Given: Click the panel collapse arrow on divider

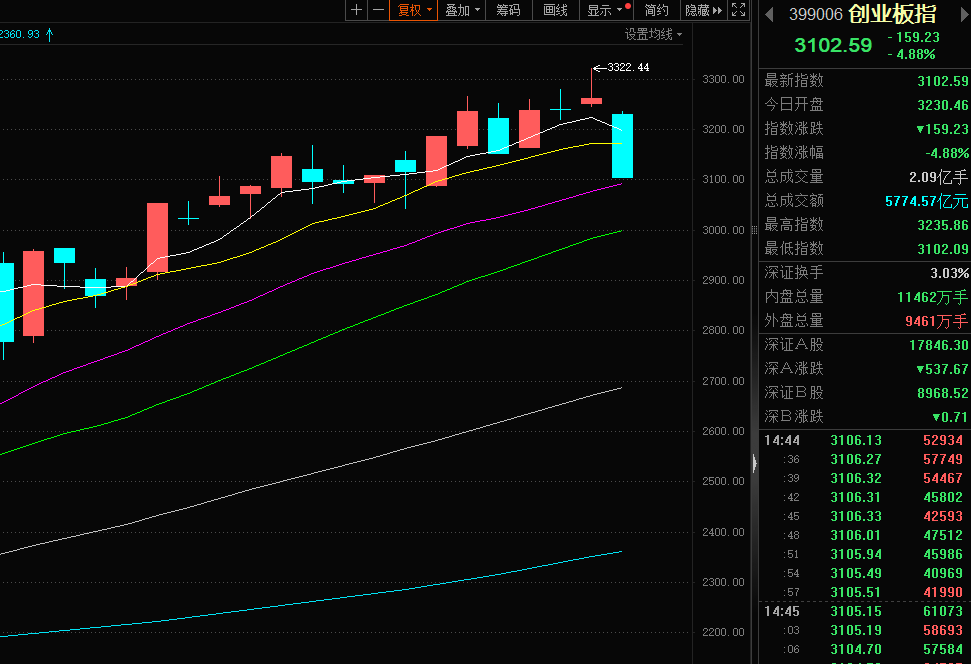Looking at the screenshot, I should tap(752, 461).
